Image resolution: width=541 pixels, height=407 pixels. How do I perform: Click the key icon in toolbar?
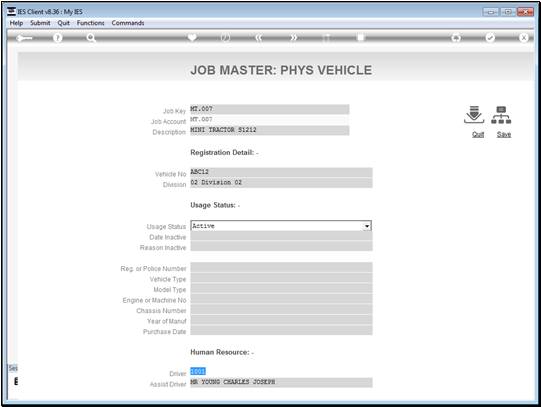coord(24,38)
